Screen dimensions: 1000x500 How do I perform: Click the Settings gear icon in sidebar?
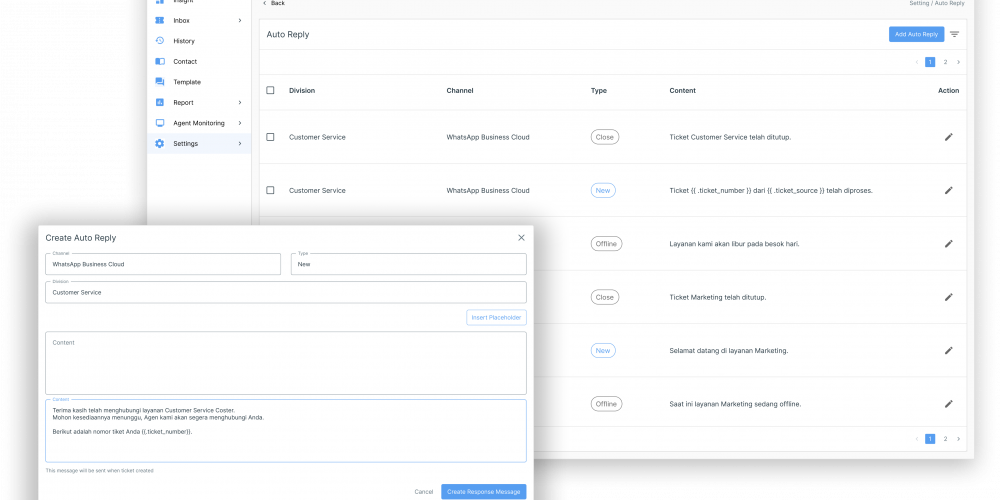(x=160, y=144)
